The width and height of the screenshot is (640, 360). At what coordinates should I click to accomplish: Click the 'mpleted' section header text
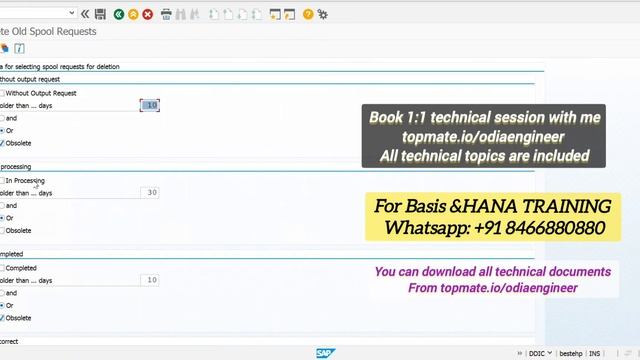pos(11,254)
